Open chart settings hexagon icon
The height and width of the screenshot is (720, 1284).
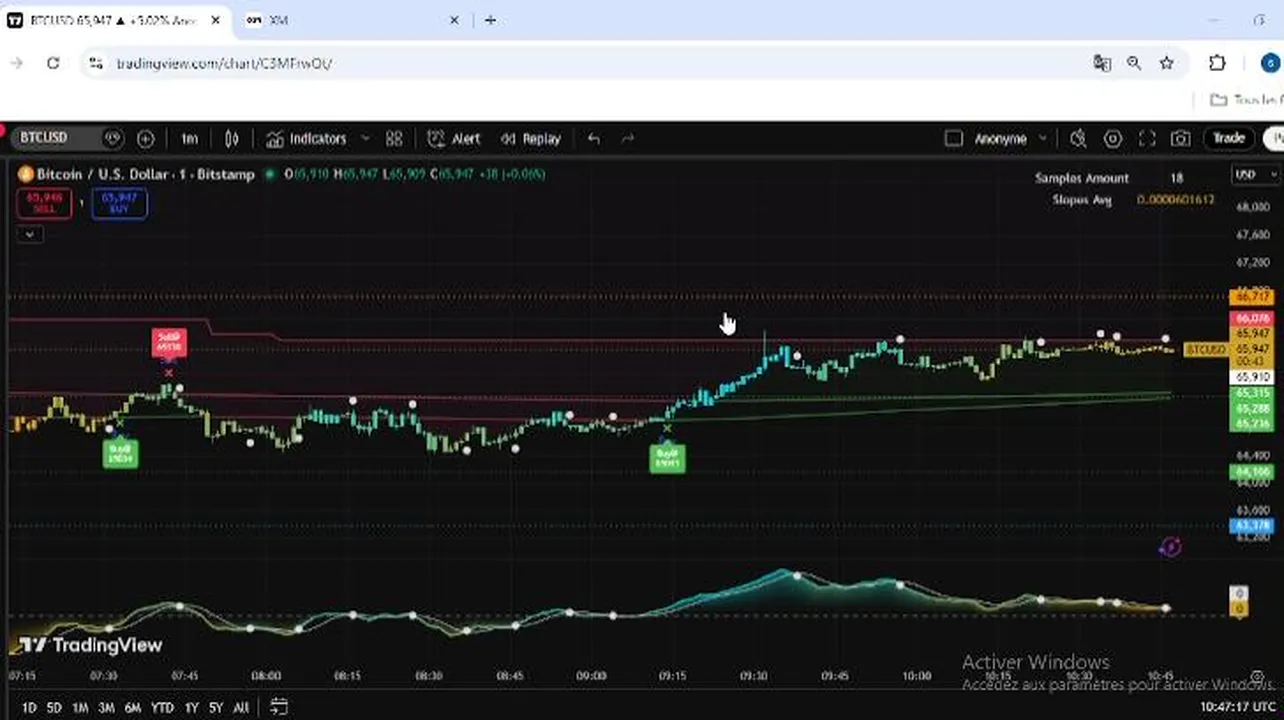[1112, 139]
